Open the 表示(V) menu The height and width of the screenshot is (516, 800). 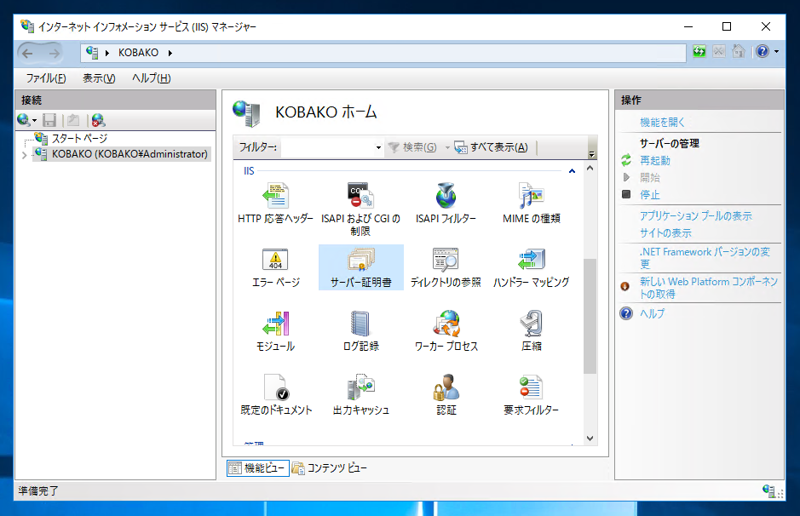click(99, 78)
